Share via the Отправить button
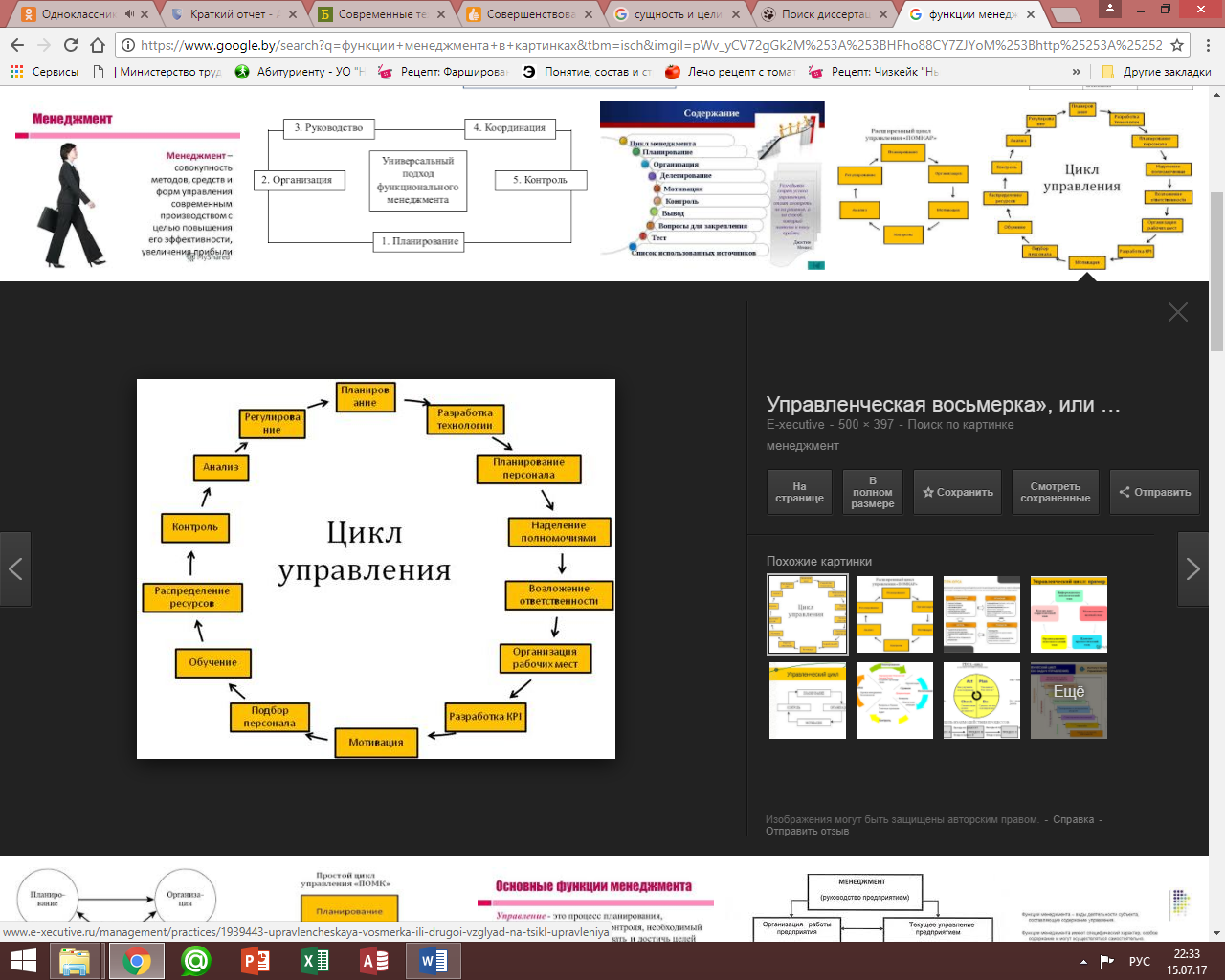This screenshot has width=1225, height=980. (1155, 492)
